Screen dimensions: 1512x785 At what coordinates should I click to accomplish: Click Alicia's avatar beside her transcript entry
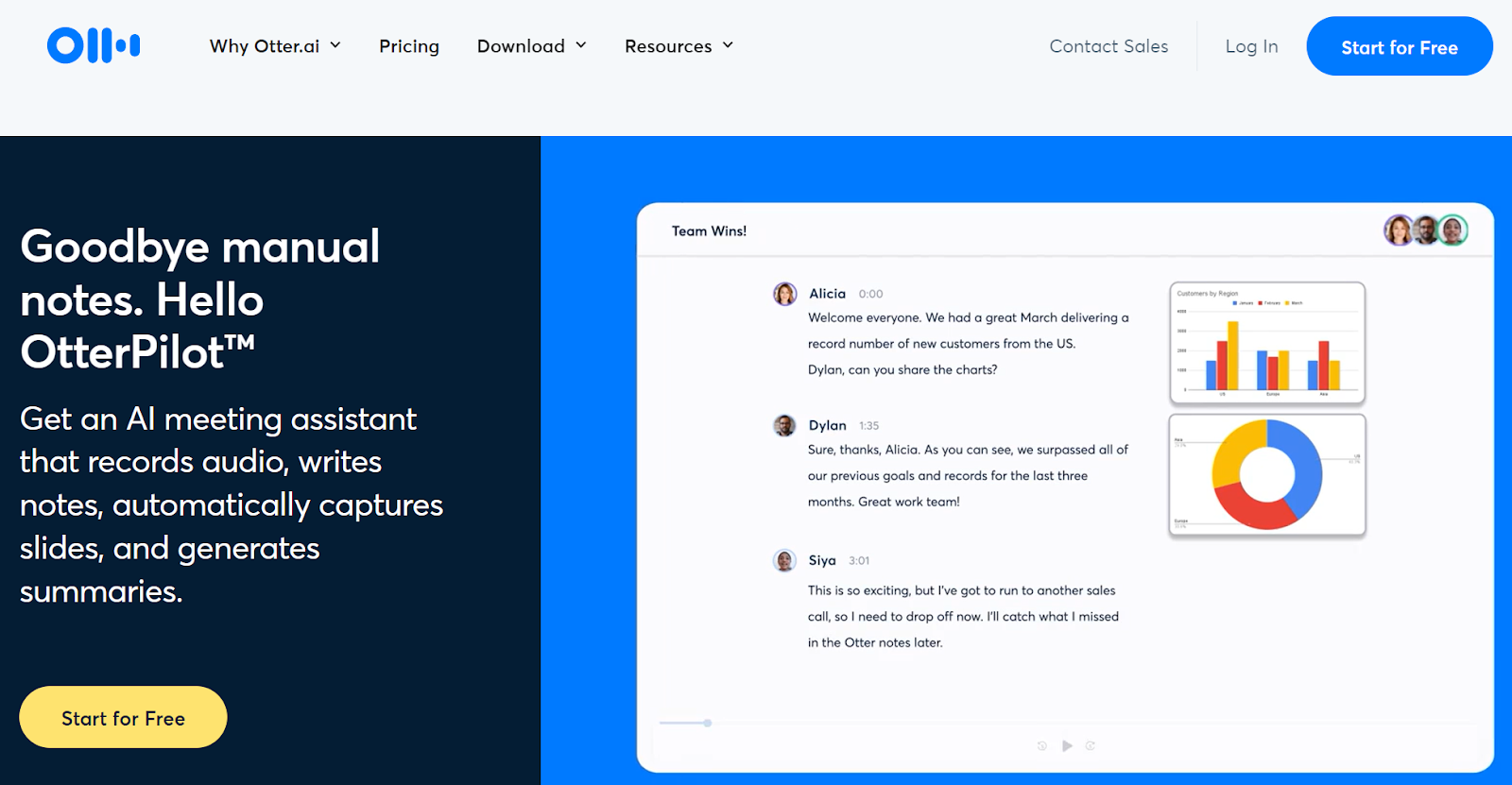(784, 294)
